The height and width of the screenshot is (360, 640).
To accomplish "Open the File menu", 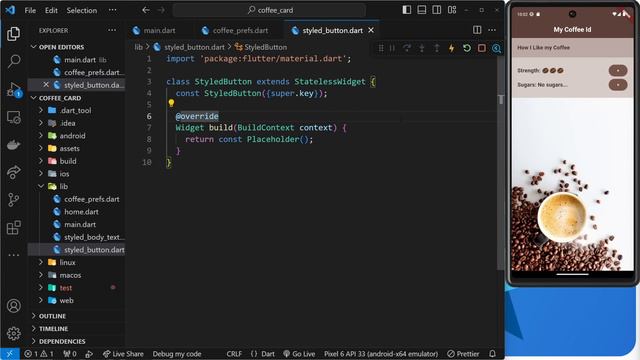I will [x=30, y=10].
